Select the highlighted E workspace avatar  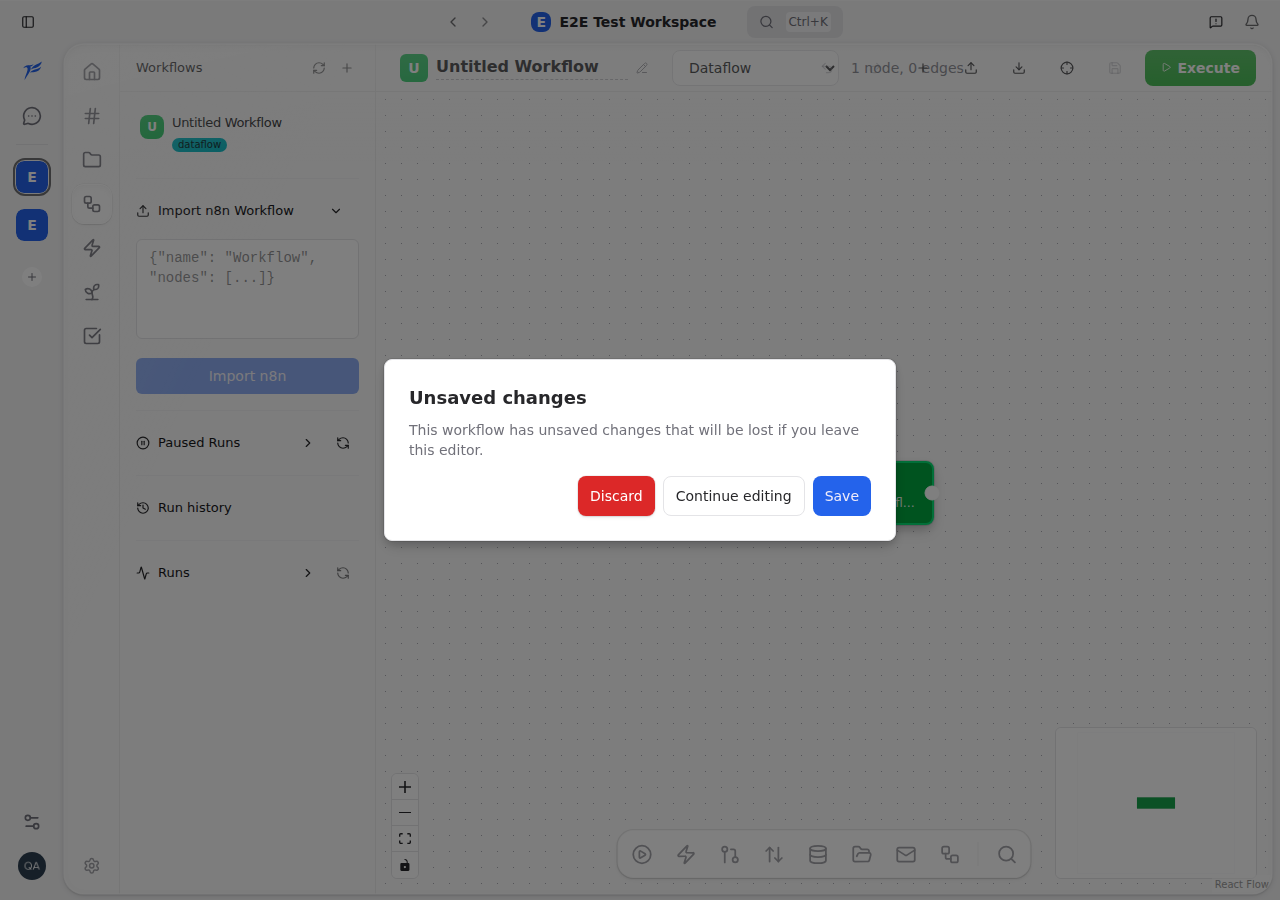coord(32,177)
